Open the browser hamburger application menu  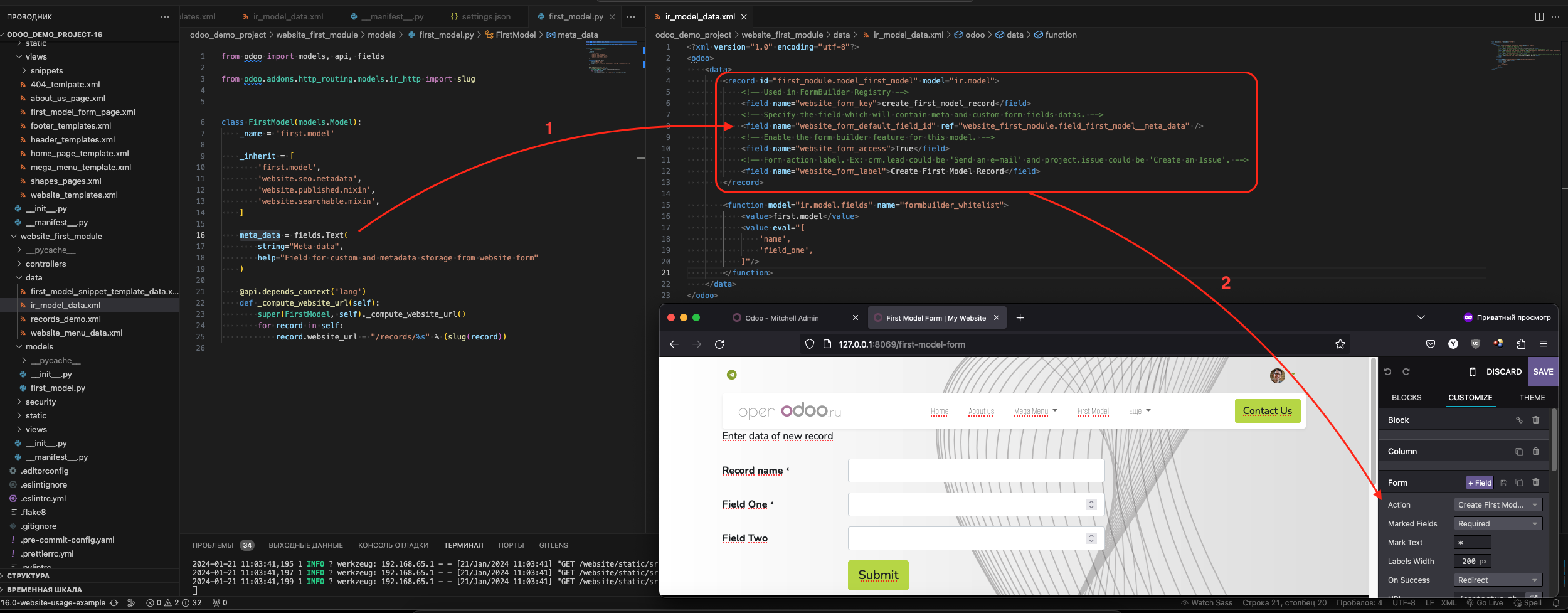pos(1544,344)
